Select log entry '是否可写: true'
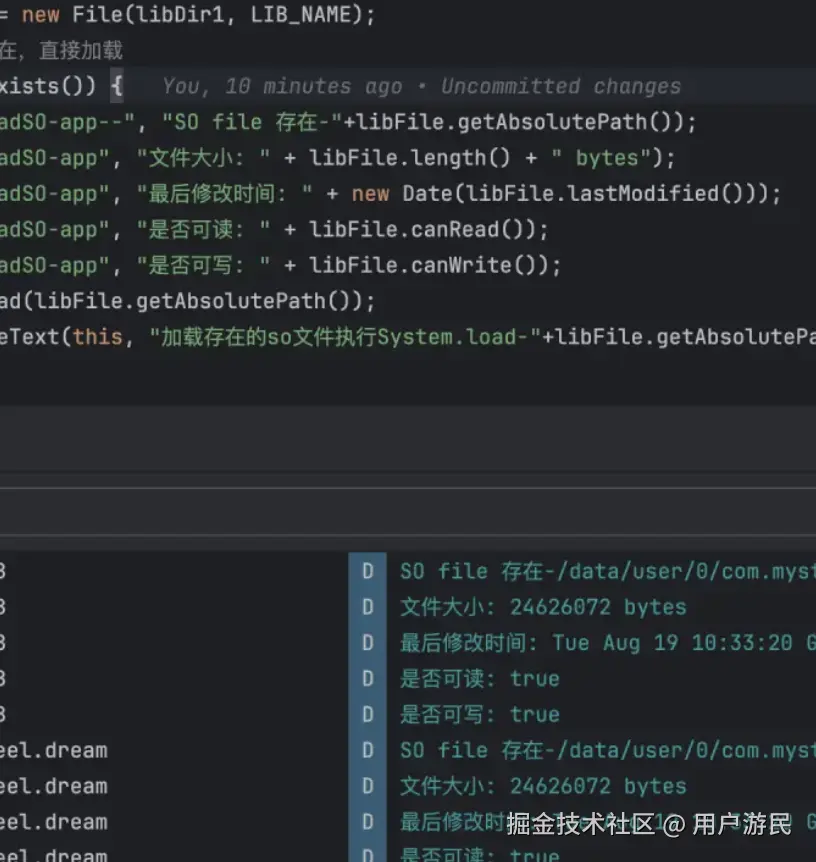Image resolution: width=816 pixels, height=862 pixels. pyautogui.click(x=479, y=714)
